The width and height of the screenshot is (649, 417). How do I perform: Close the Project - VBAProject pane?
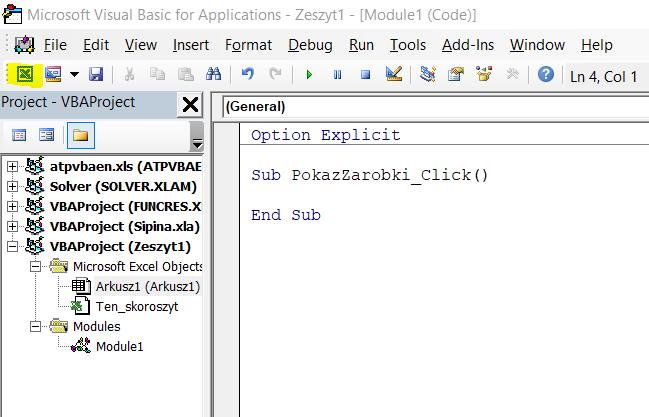pos(190,104)
